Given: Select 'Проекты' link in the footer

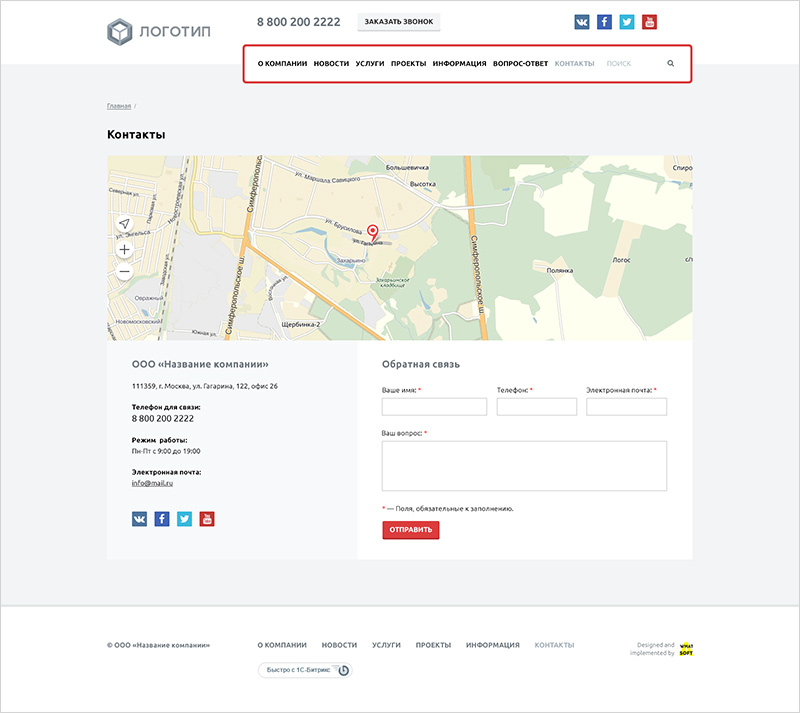Looking at the screenshot, I should 433,645.
